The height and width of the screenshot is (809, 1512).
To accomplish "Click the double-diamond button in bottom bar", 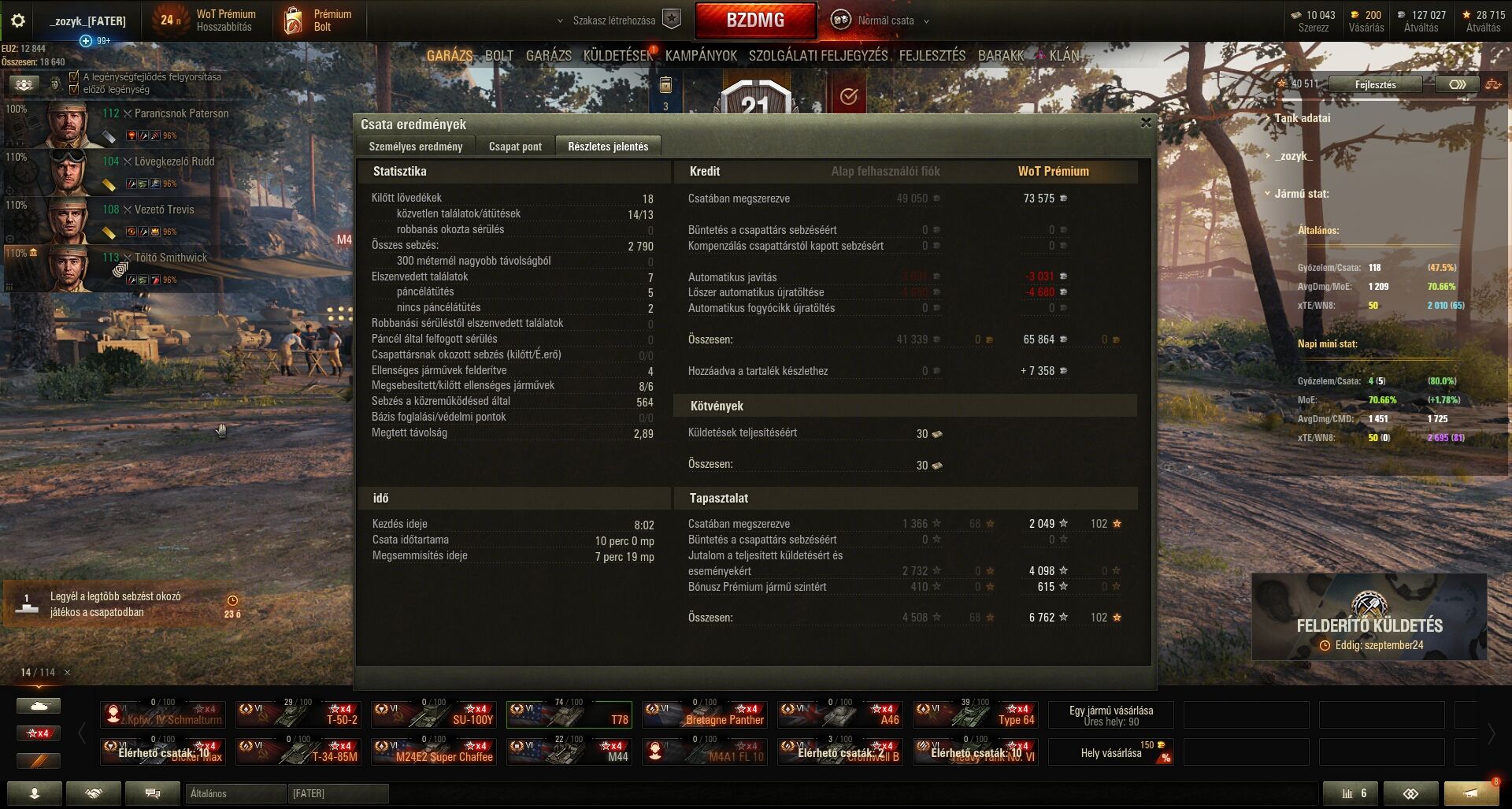I will point(1410,793).
